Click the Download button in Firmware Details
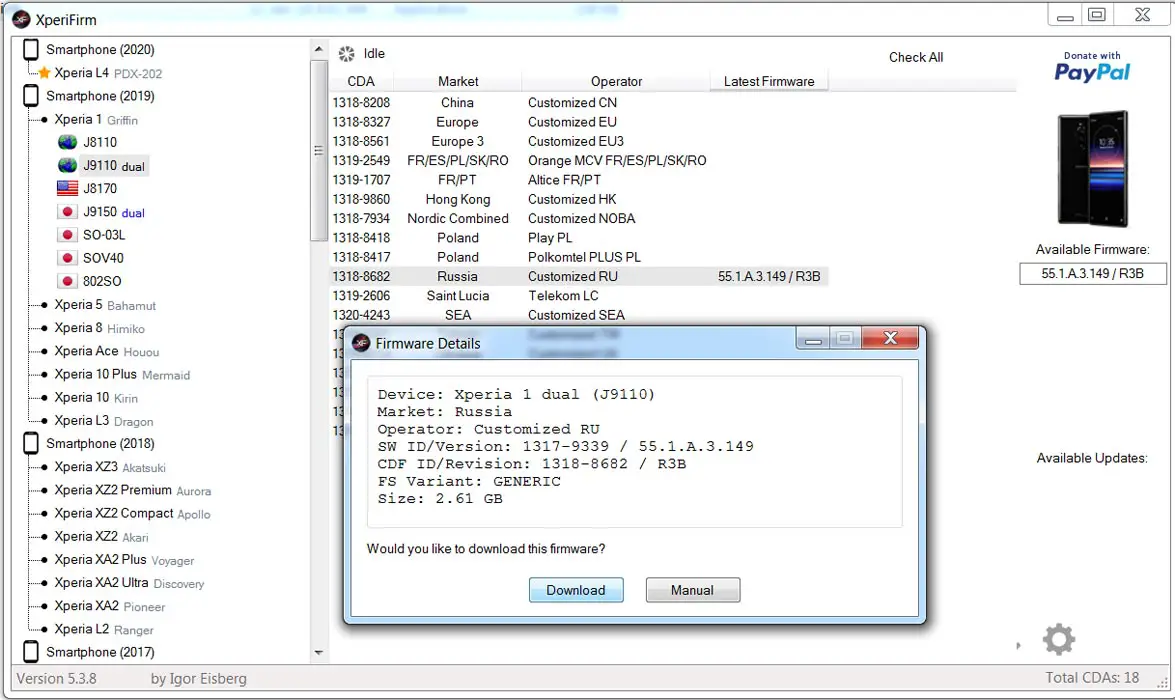 (x=576, y=590)
